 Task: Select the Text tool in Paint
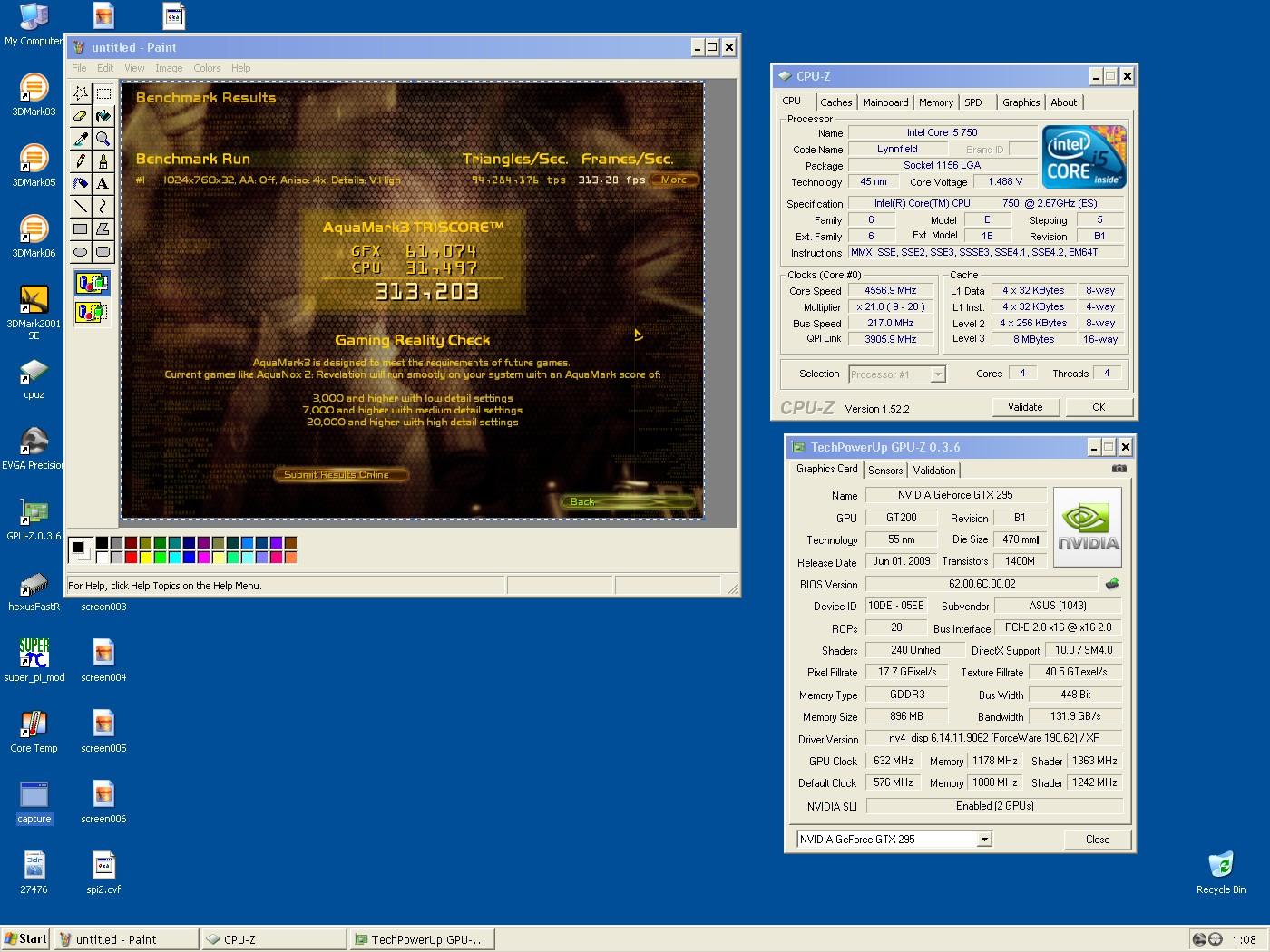[103, 184]
